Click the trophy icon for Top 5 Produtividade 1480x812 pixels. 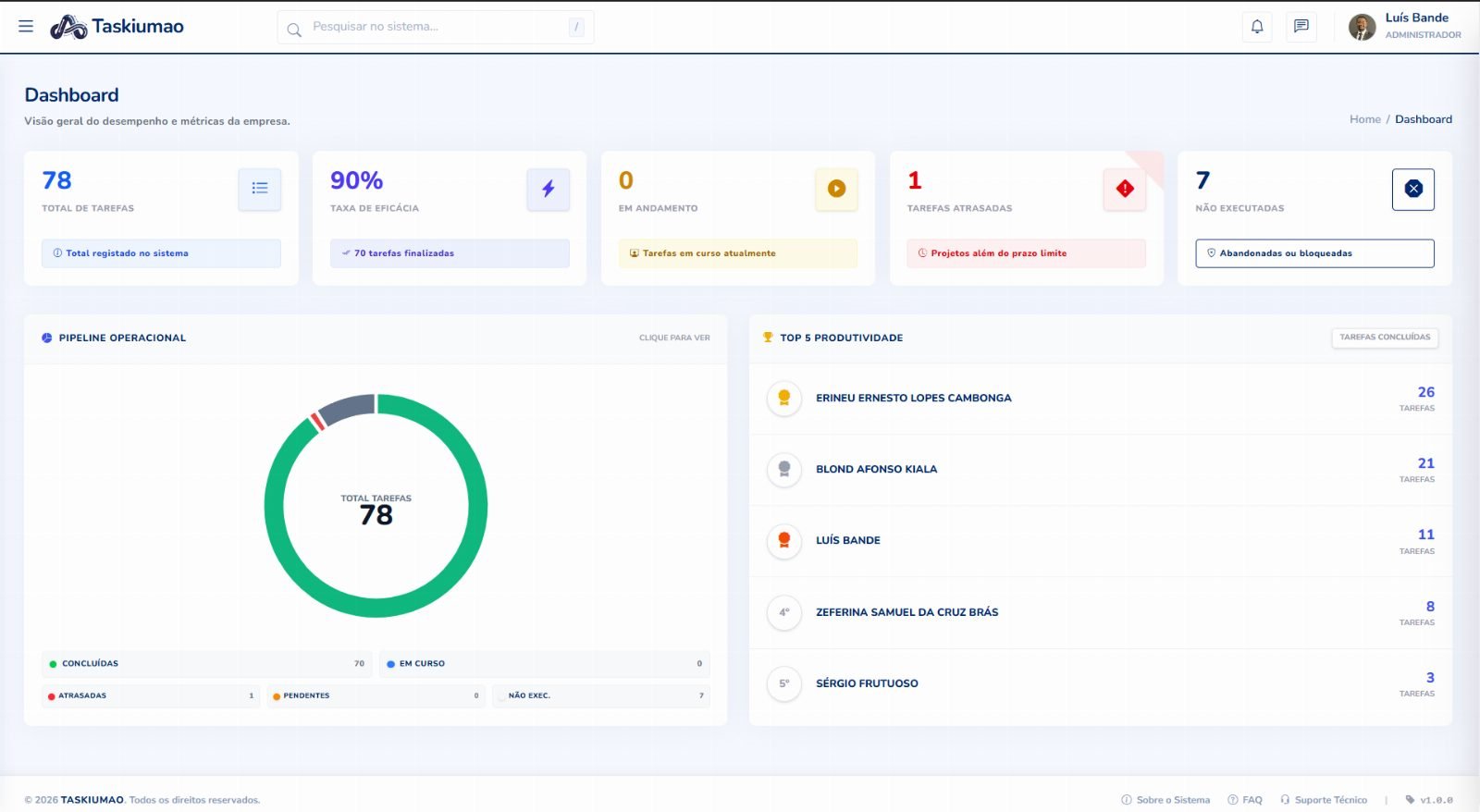[x=768, y=338]
